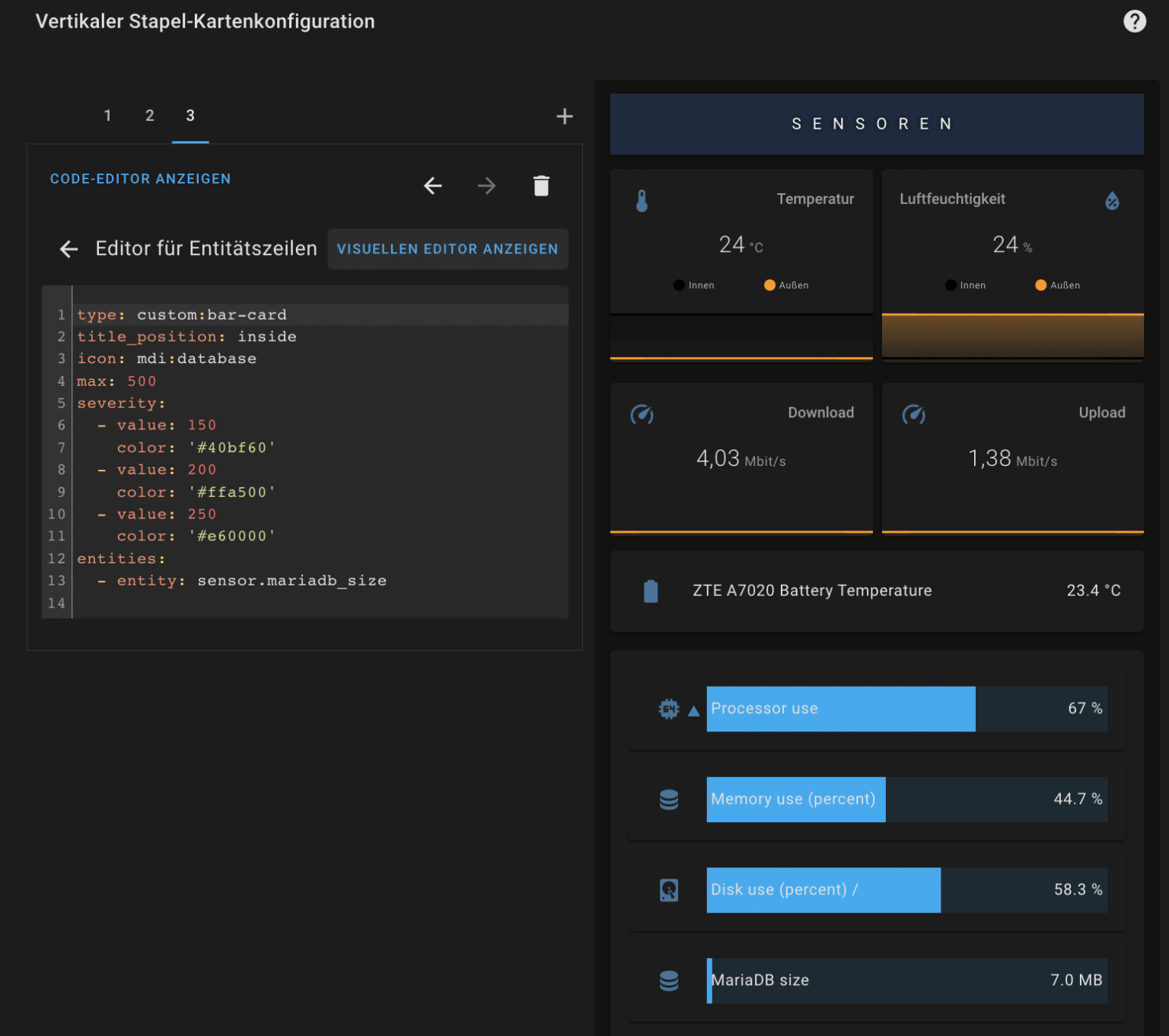Click the SENSOREN header card
The image size is (1169, 1036).
point(877,124)
